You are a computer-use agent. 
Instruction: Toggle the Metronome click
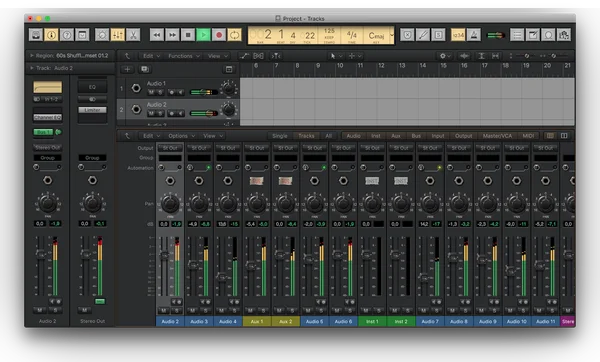coord(474,35)
